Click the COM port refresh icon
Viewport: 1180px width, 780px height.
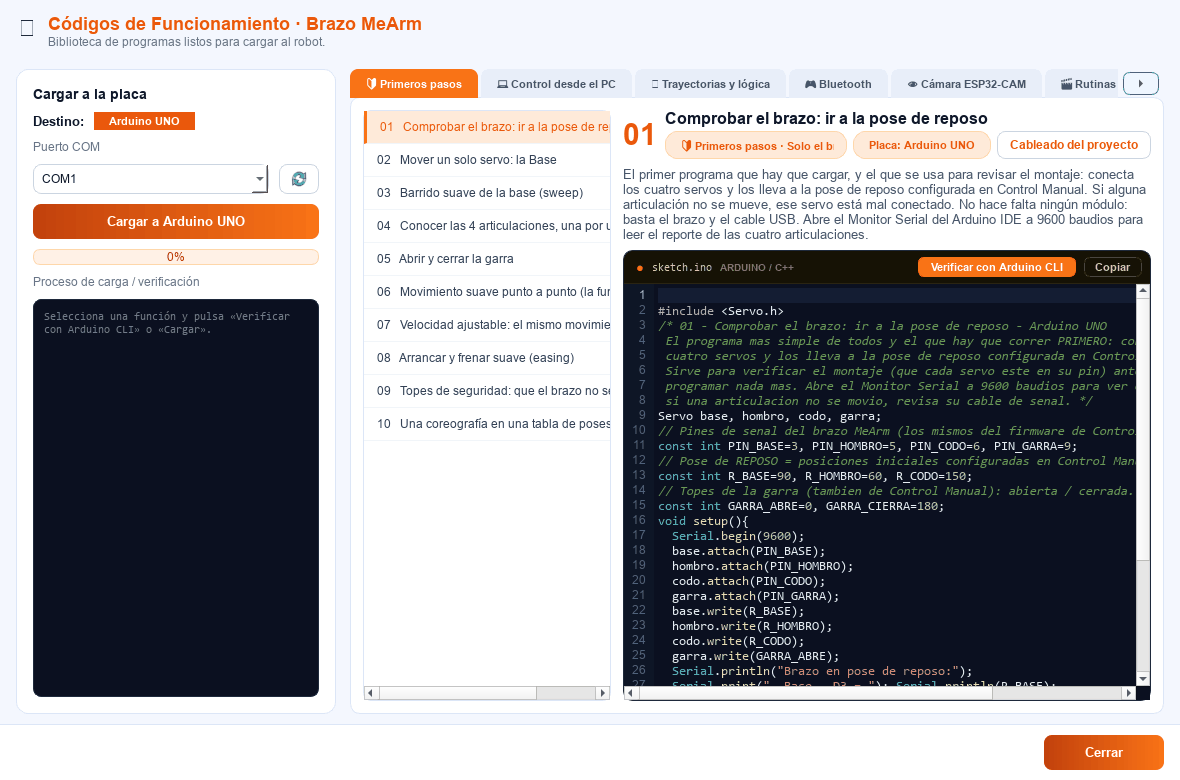(x=299, y=178)
